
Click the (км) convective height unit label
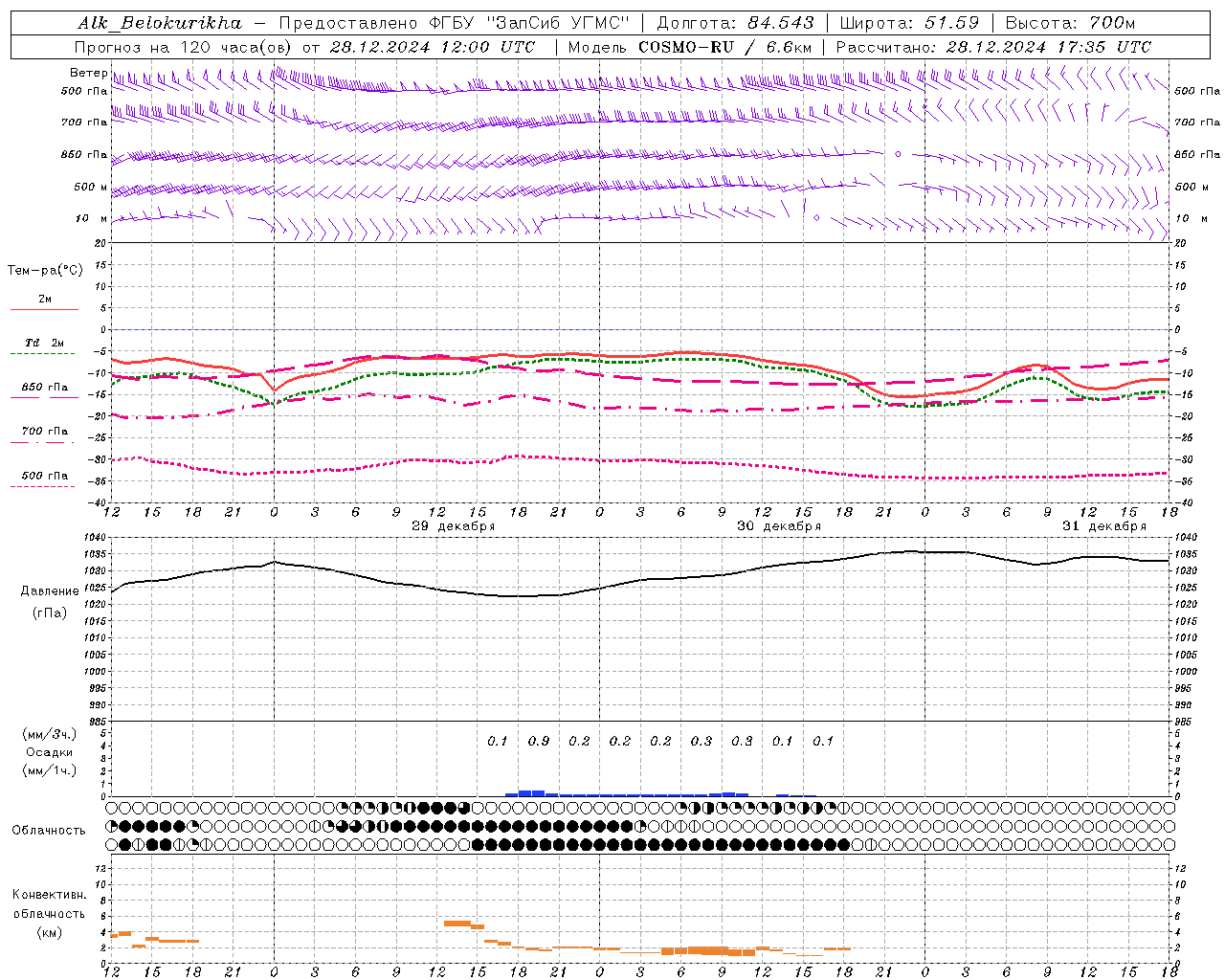click(50, 932)
